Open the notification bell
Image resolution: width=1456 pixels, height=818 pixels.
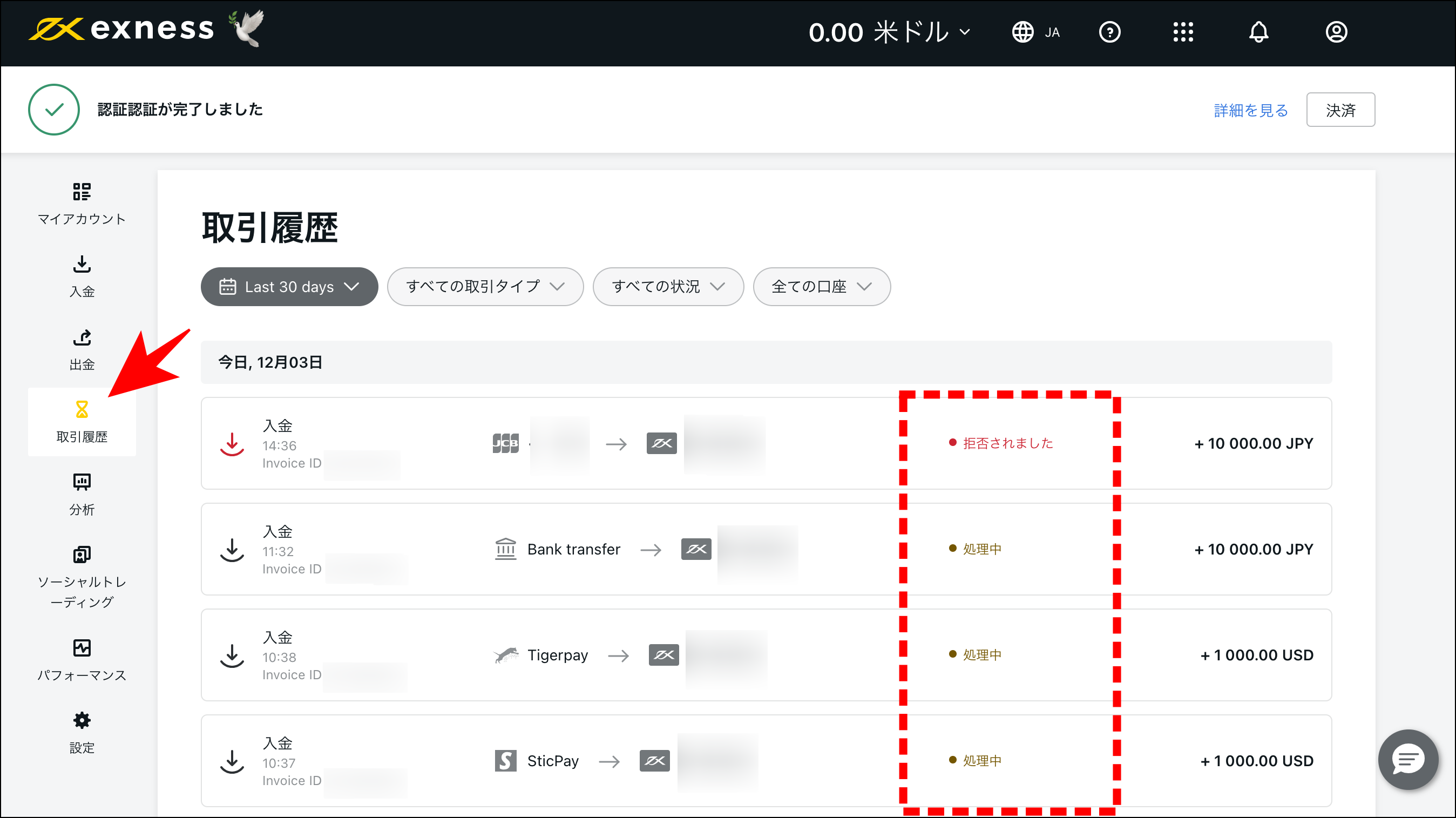tap(1259, 32)
